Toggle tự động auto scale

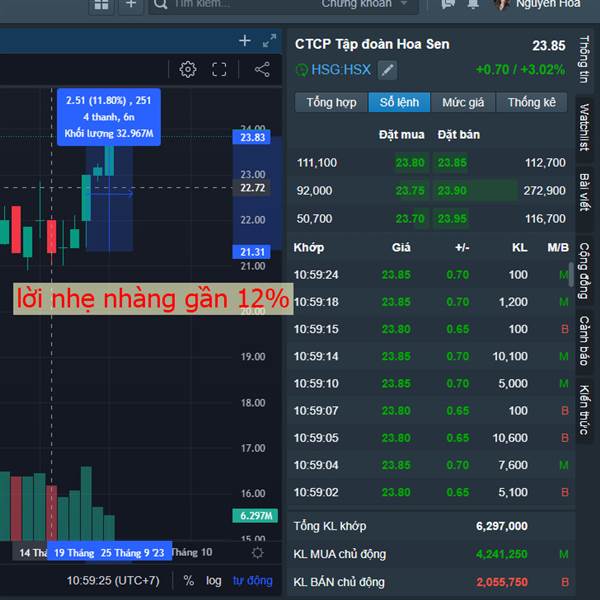(253, 581)
